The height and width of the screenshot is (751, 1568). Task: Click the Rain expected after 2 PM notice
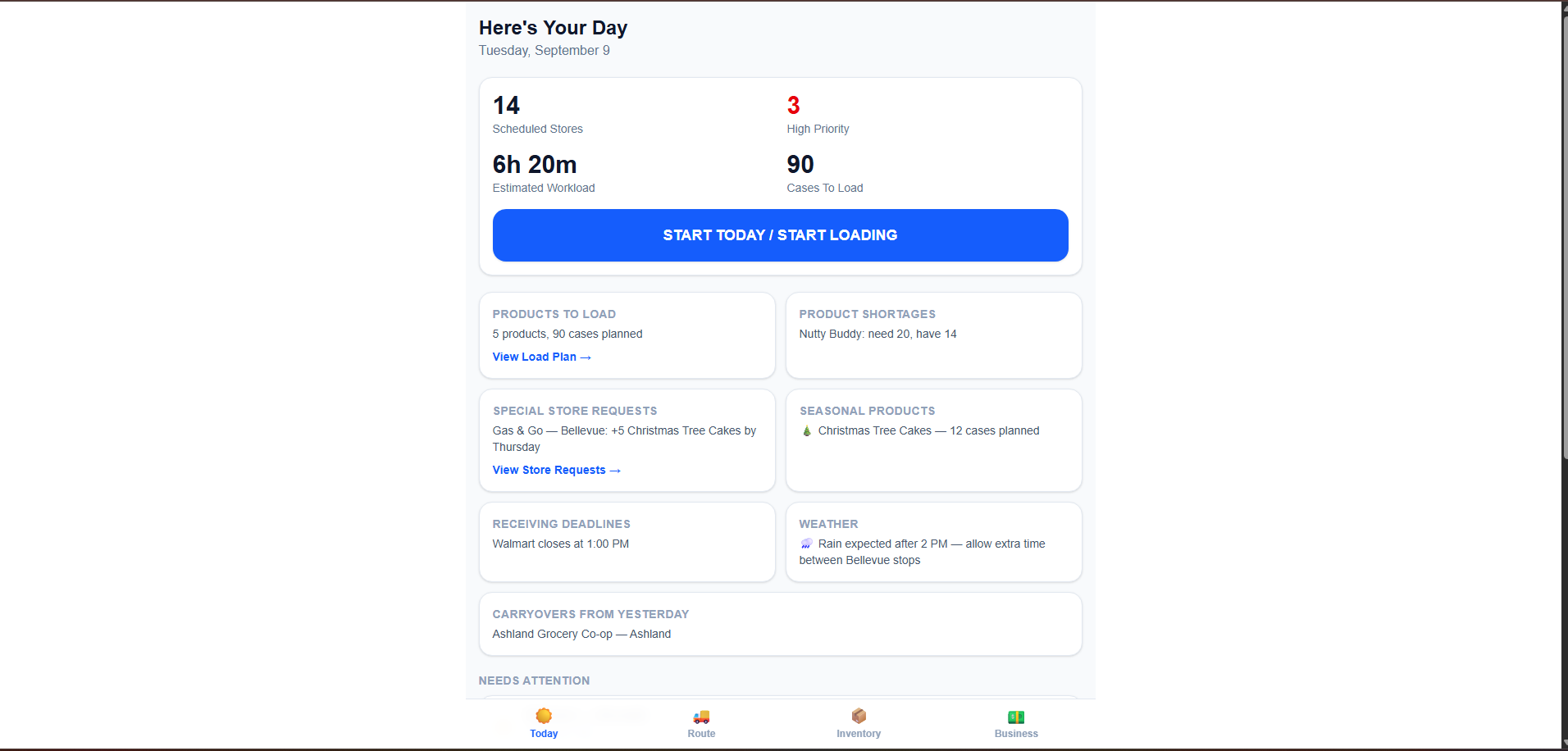click(922, 552)
